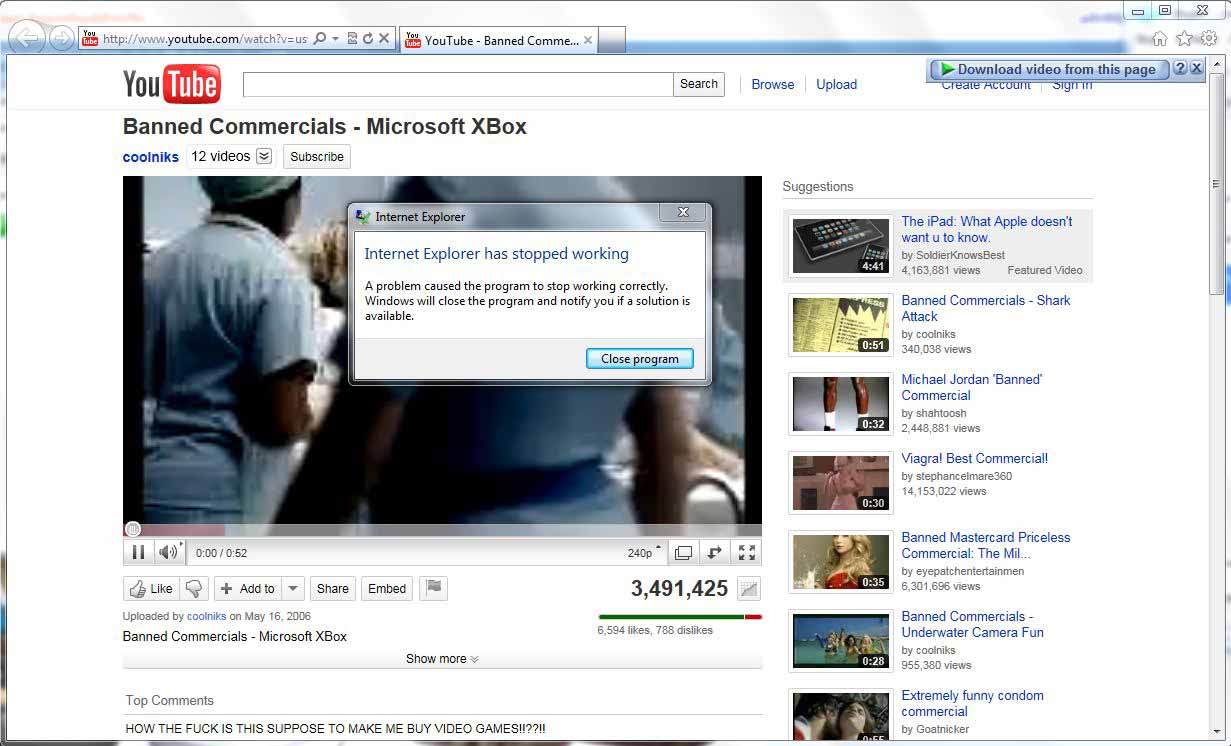The height and width of the screenshot is (746, 1231).
Task: Click the iPad video thumbnail
Action: 841,245
